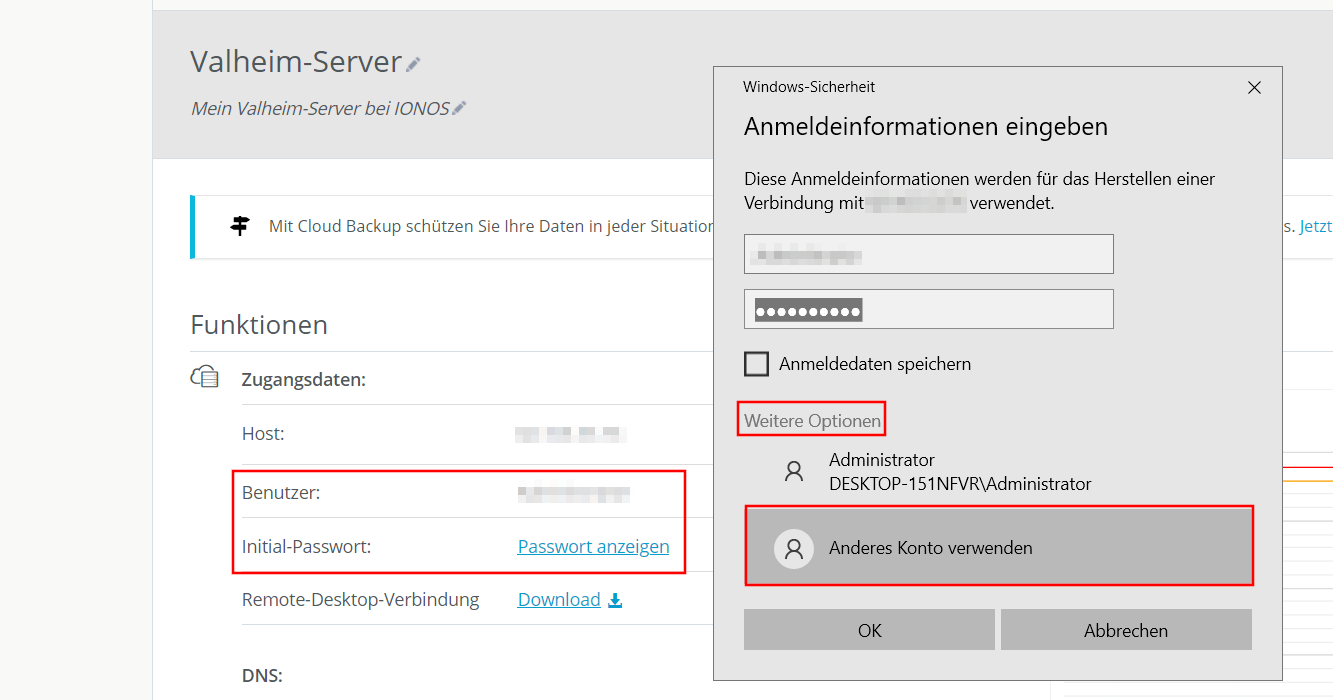Screen dimensions: 1333x700
Task: Click the user icon for Anderes Konto verwenden
Action: pos(794,548)
